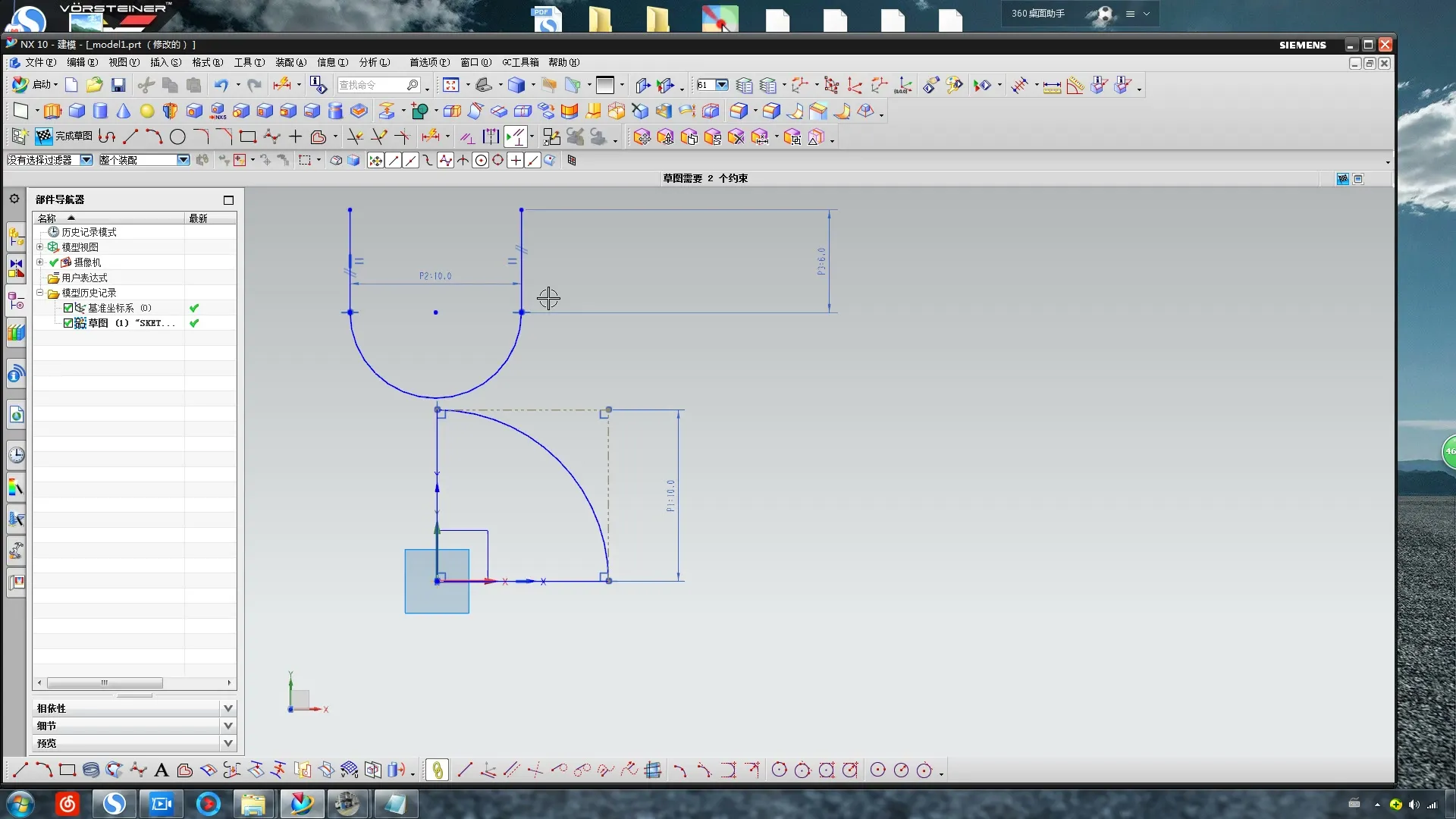
Task: Open the 整个装配 scope dropdown
Action: tap(183, 160)
